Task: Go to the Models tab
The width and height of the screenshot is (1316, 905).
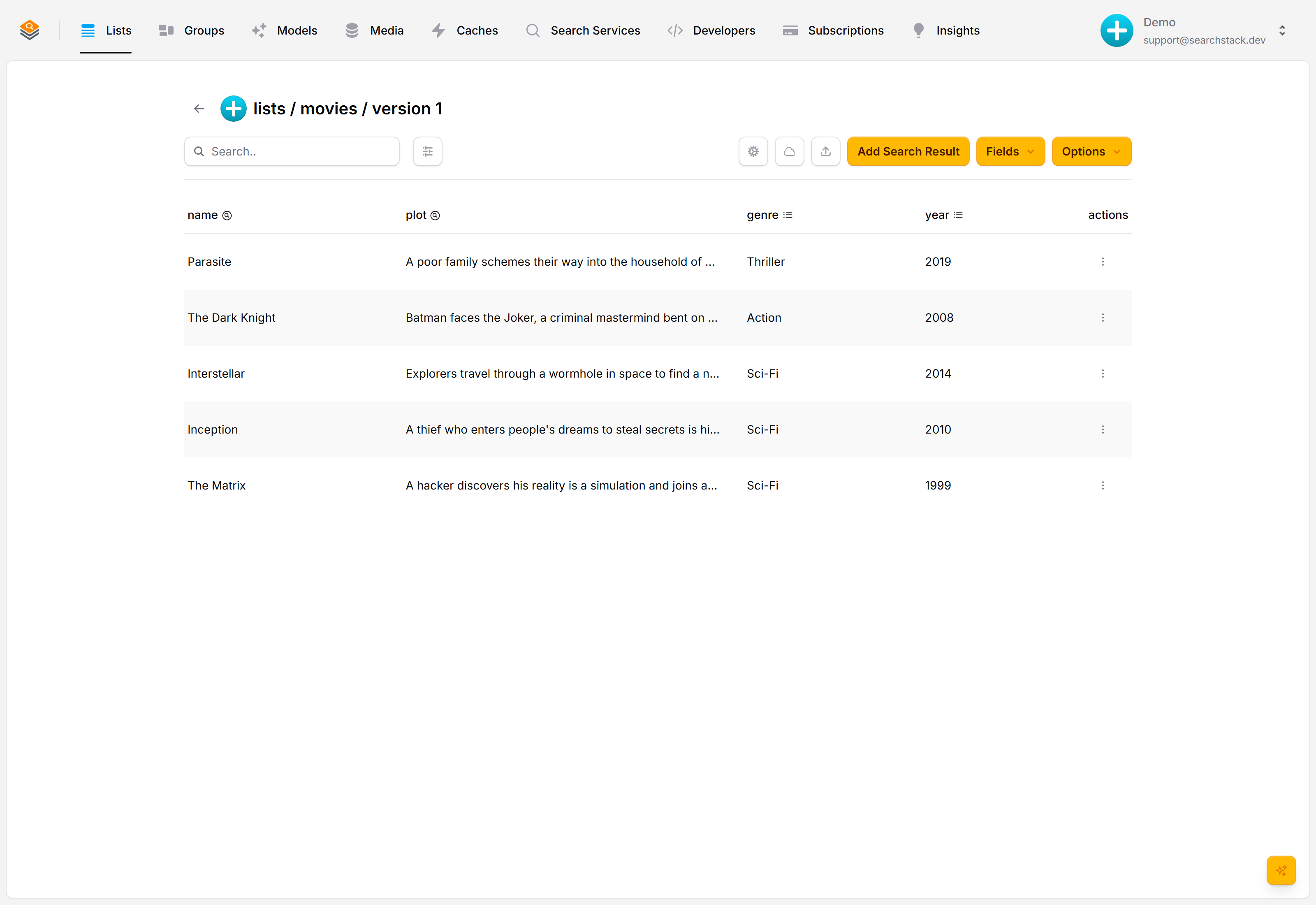Action: [x=285, y=30]
